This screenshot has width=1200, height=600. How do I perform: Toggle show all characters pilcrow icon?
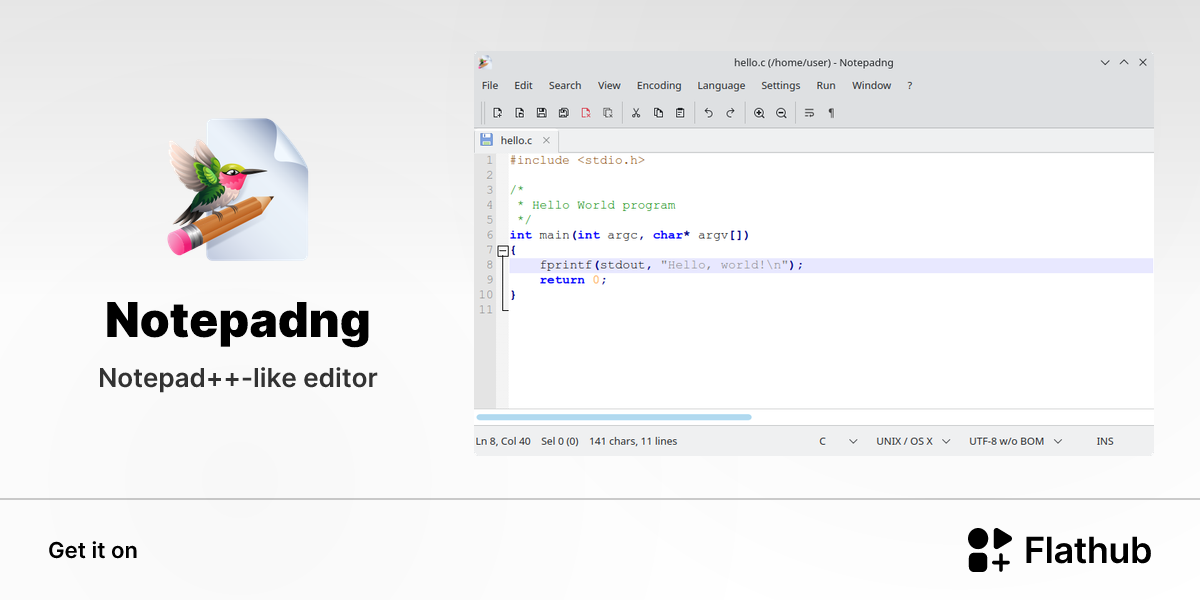point(831,113)
